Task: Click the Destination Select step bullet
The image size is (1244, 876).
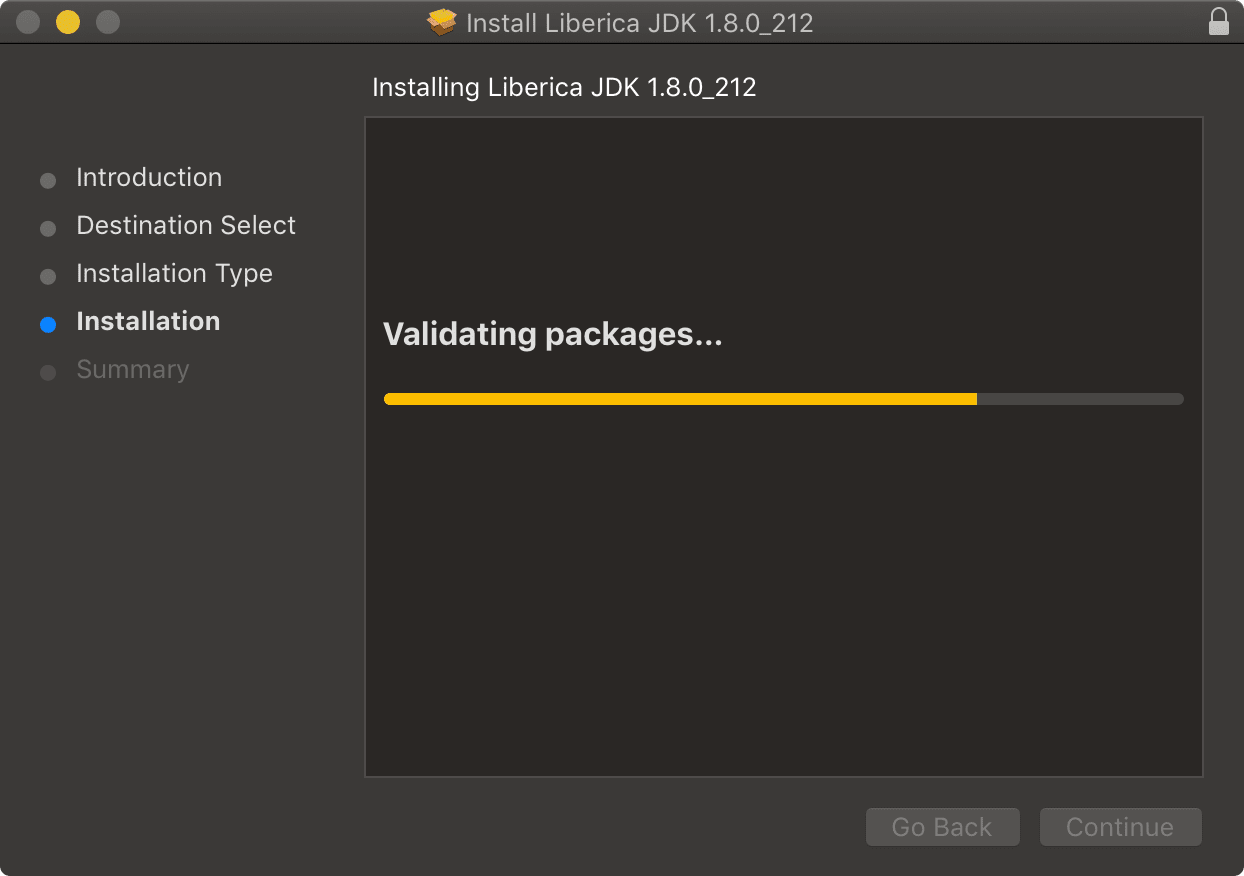Action: tap(48, 228)
